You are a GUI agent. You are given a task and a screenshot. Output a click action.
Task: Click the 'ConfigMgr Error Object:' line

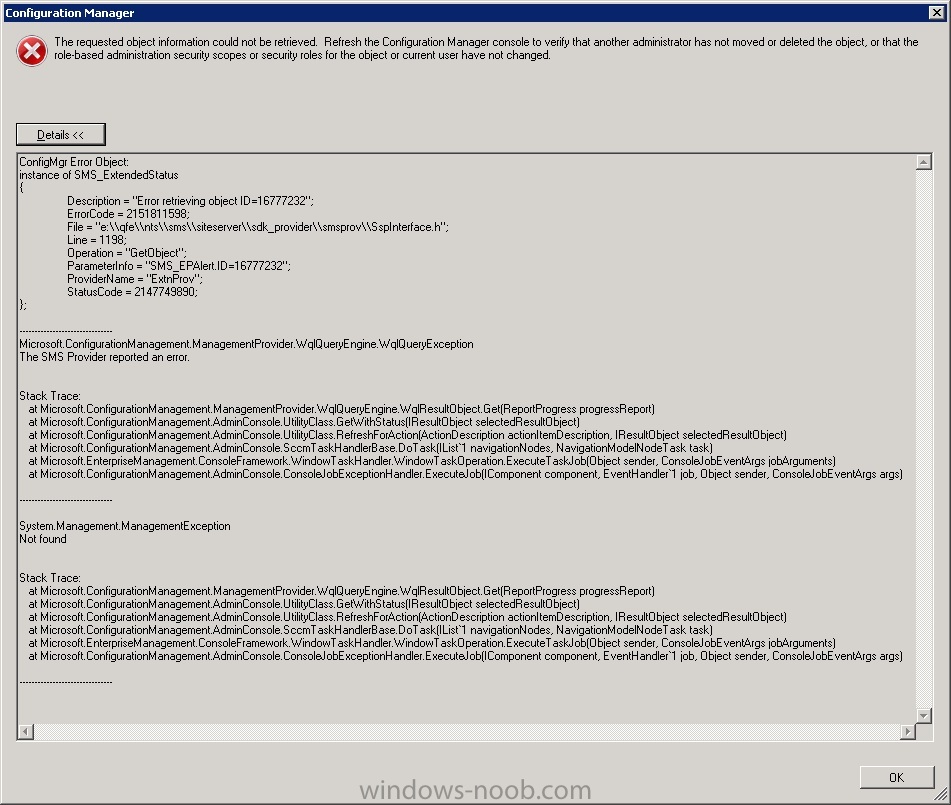(74, 162)
